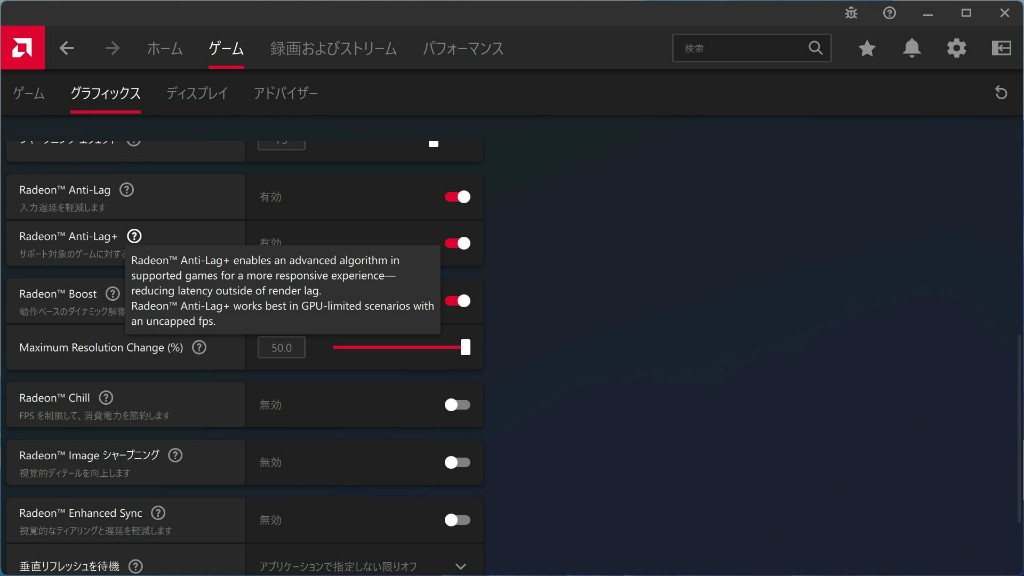Show help for Radeon Image sharpening
Viewport: 1024px width, 576px height.
point(175,455)
